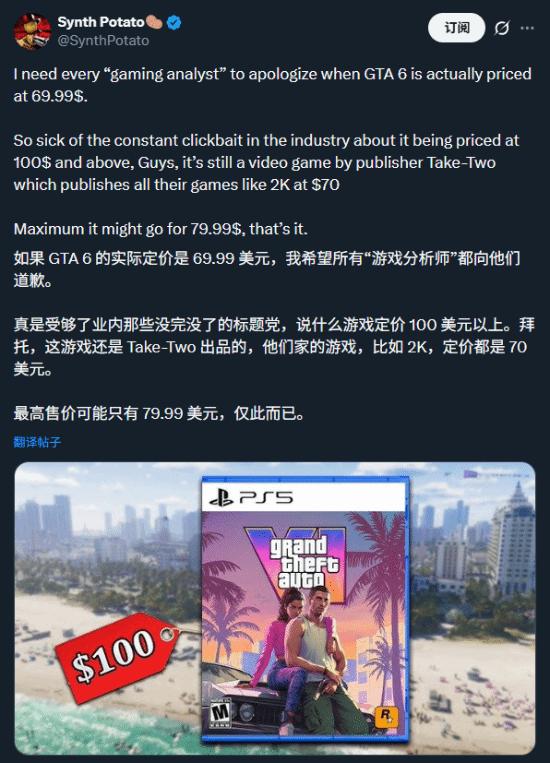550x763 pixels.
Task: Open Synth Potato's profile avatar
Action: pyautogui.click(x=32, y=31)
